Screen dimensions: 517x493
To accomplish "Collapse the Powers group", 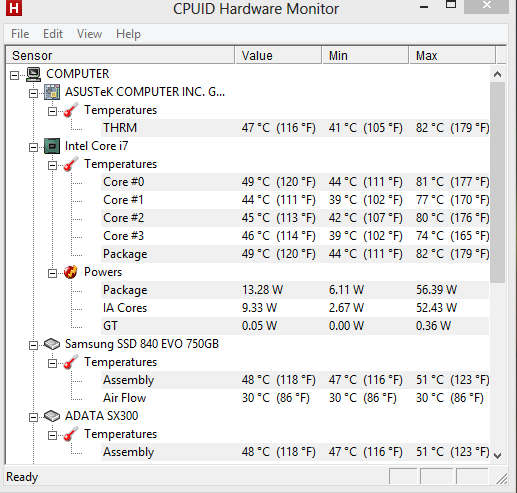I will click(52, 273).
